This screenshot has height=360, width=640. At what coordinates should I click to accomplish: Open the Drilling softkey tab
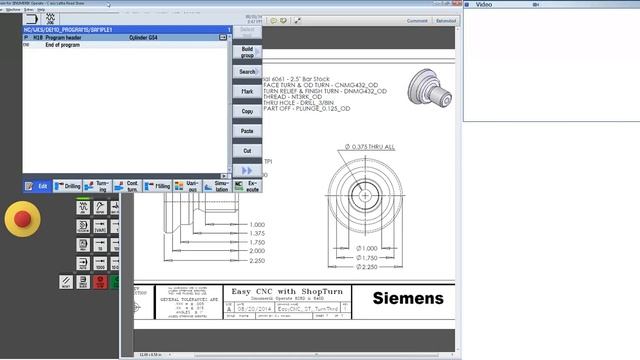[67, 186]
